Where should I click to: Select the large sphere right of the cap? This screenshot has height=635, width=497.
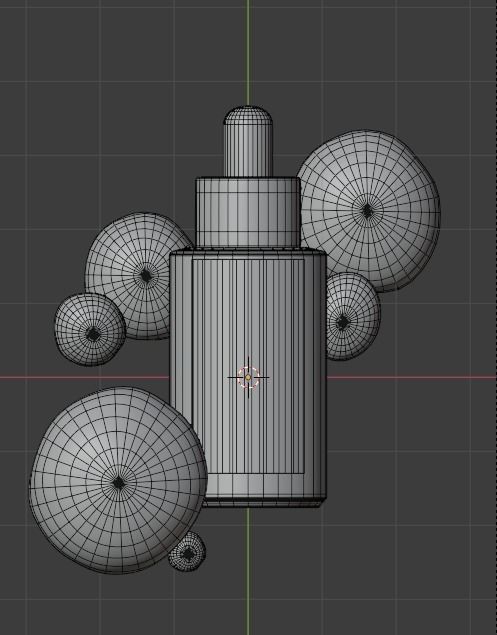coord(369,211)
